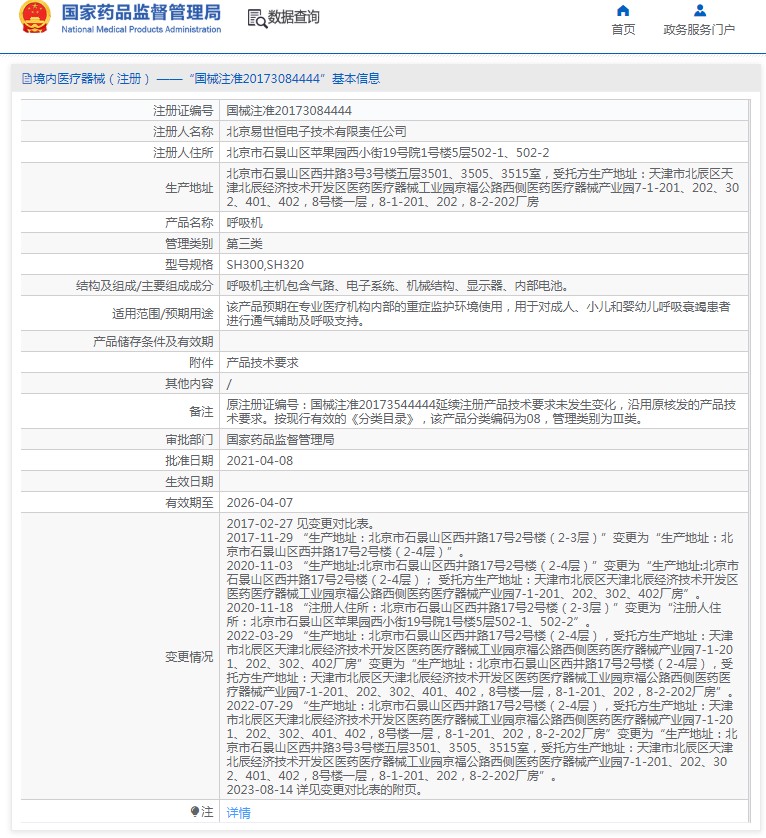Click the national emblem logo icon

(35, 17)
